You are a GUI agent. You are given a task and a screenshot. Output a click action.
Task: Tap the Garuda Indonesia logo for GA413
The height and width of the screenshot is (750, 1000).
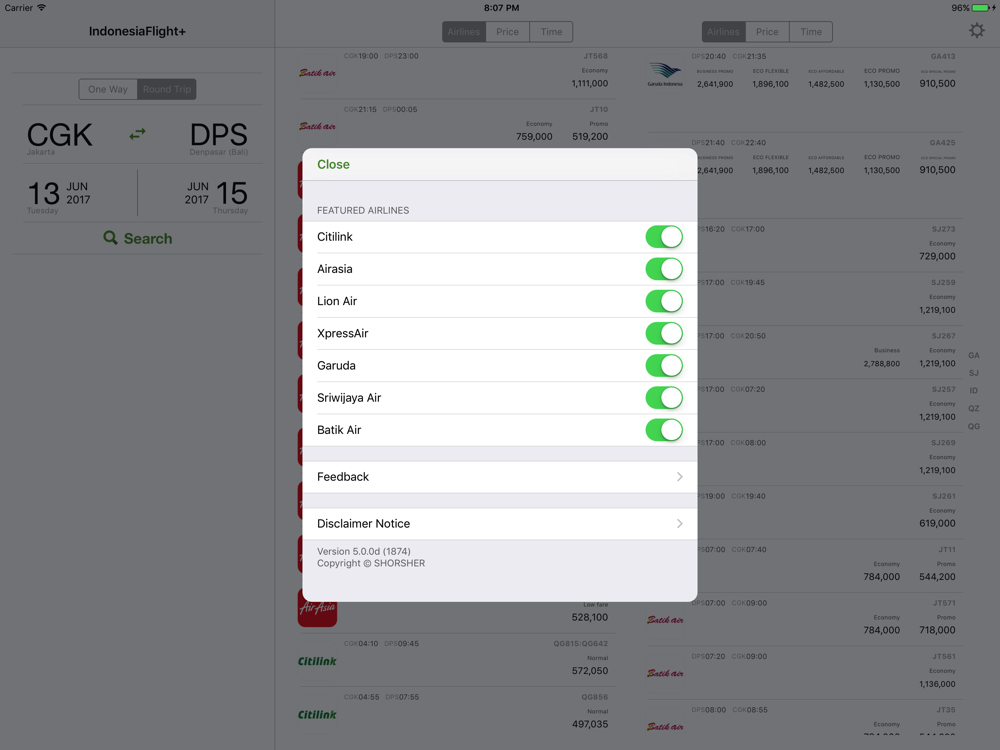coord(665,74)
